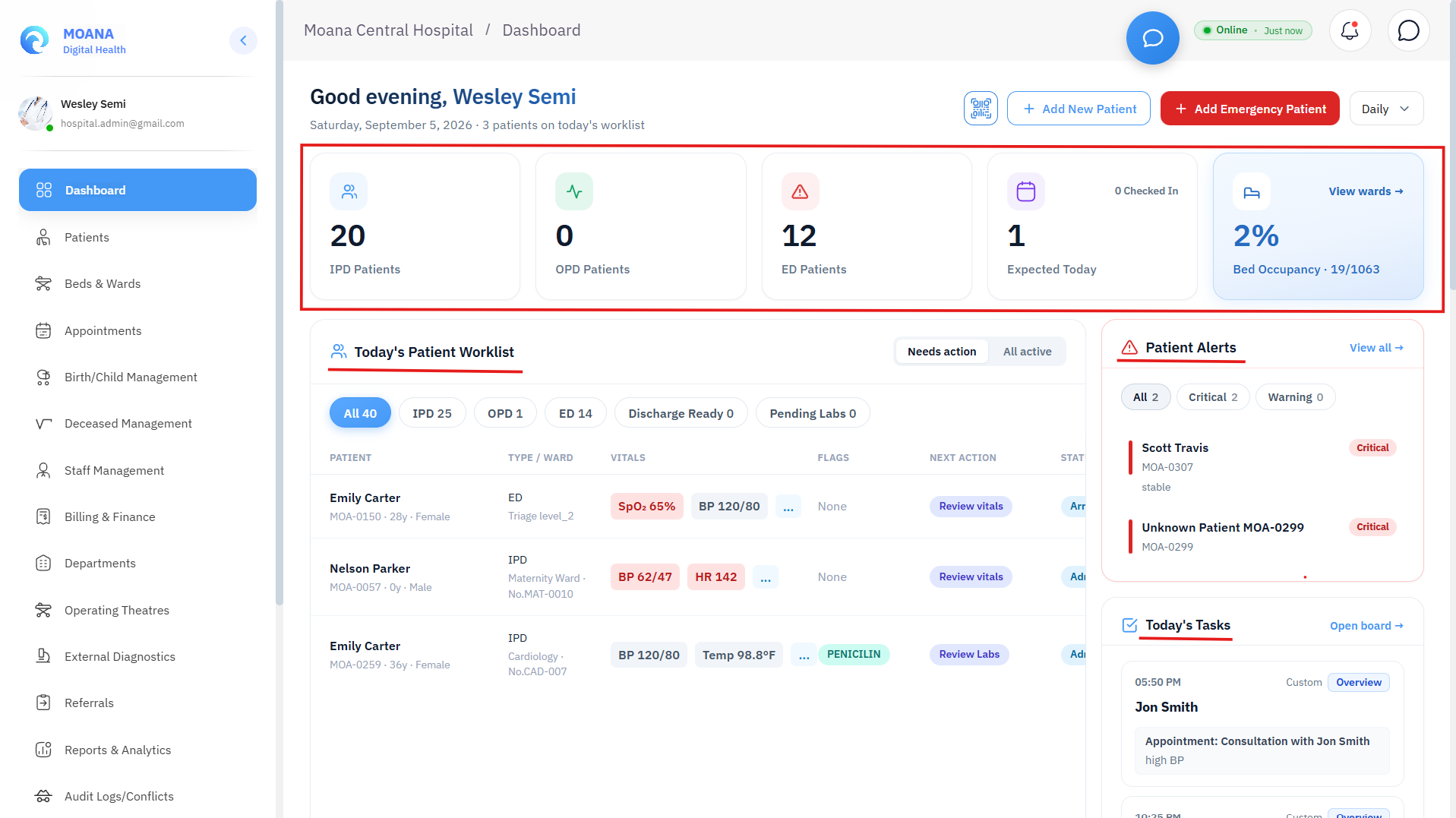The height and width of the screenshot is (818, 1456).
Task: Open the QR code scanner icon
Action: coord(981,109)
